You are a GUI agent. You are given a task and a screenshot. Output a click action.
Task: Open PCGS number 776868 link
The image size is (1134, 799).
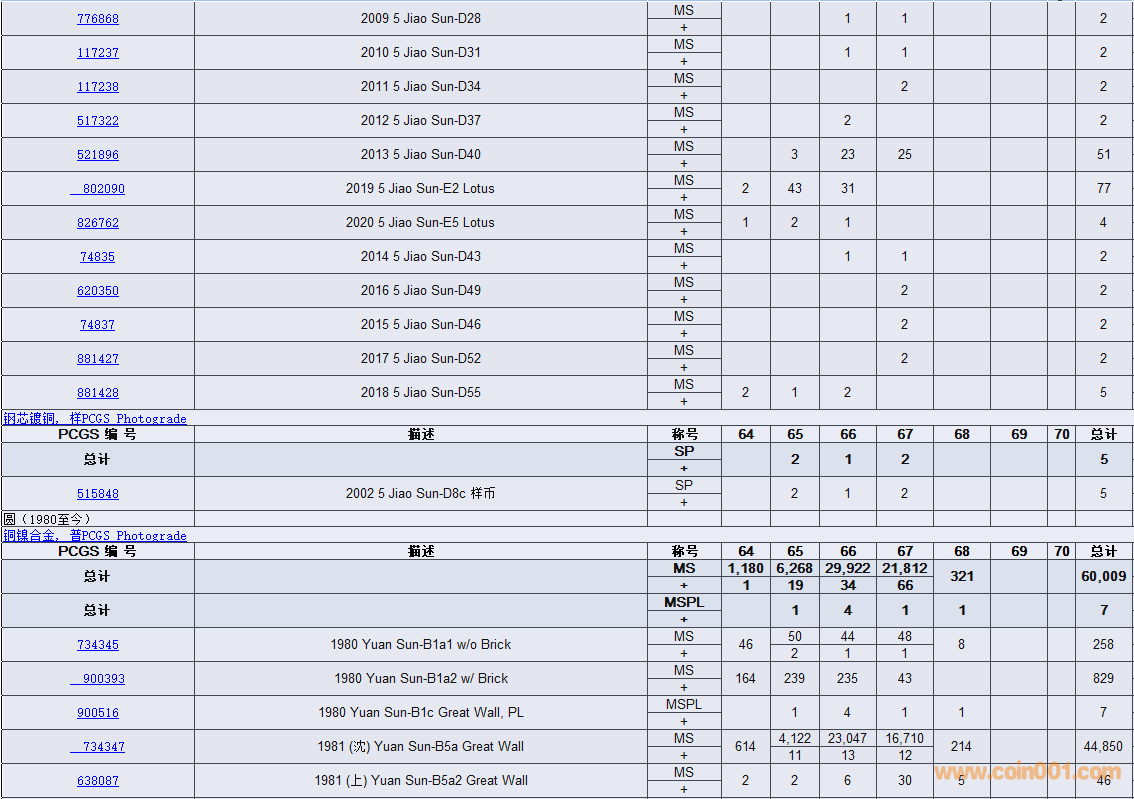pyautogui.click(x=97, y=19)
